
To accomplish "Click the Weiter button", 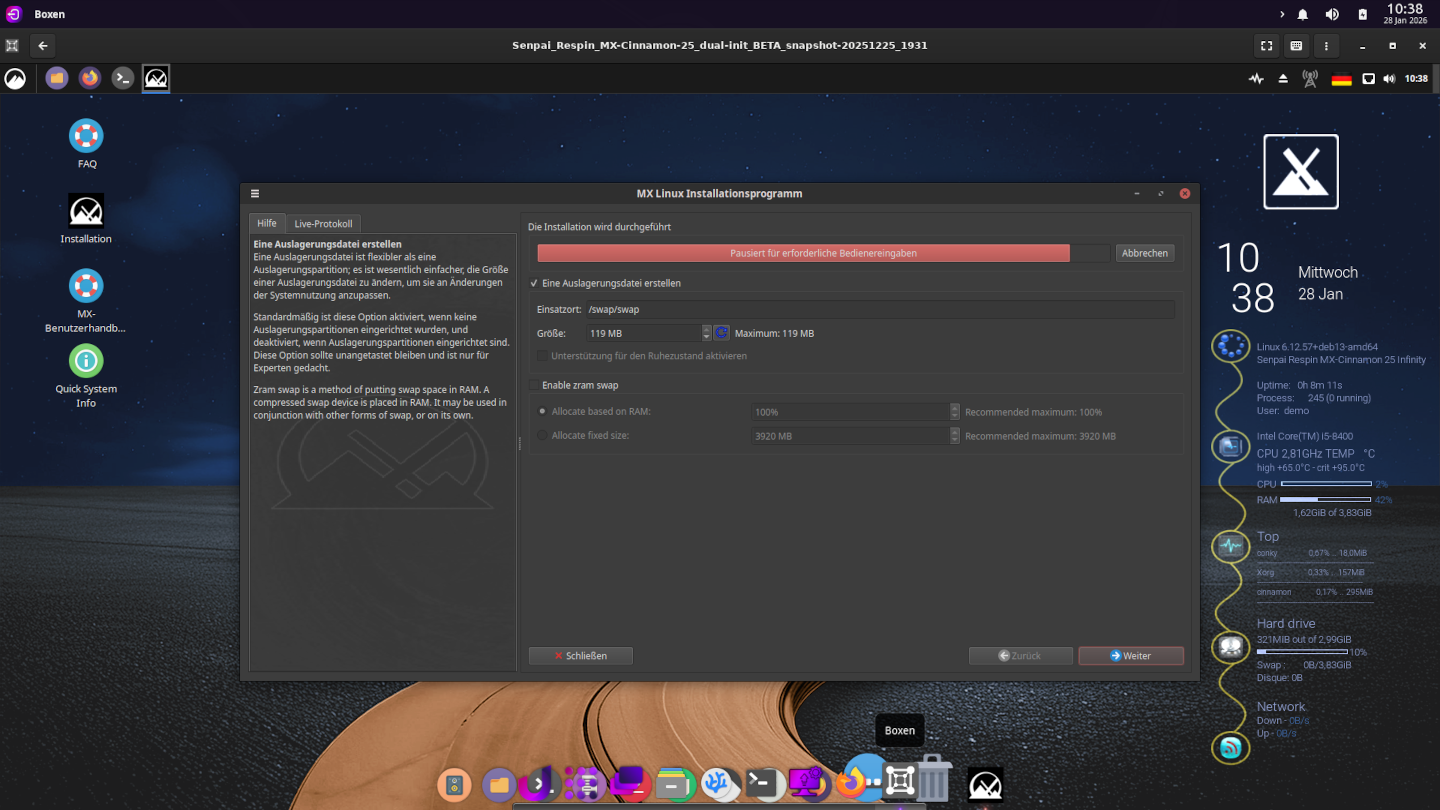I will [x=1130, y=656].
